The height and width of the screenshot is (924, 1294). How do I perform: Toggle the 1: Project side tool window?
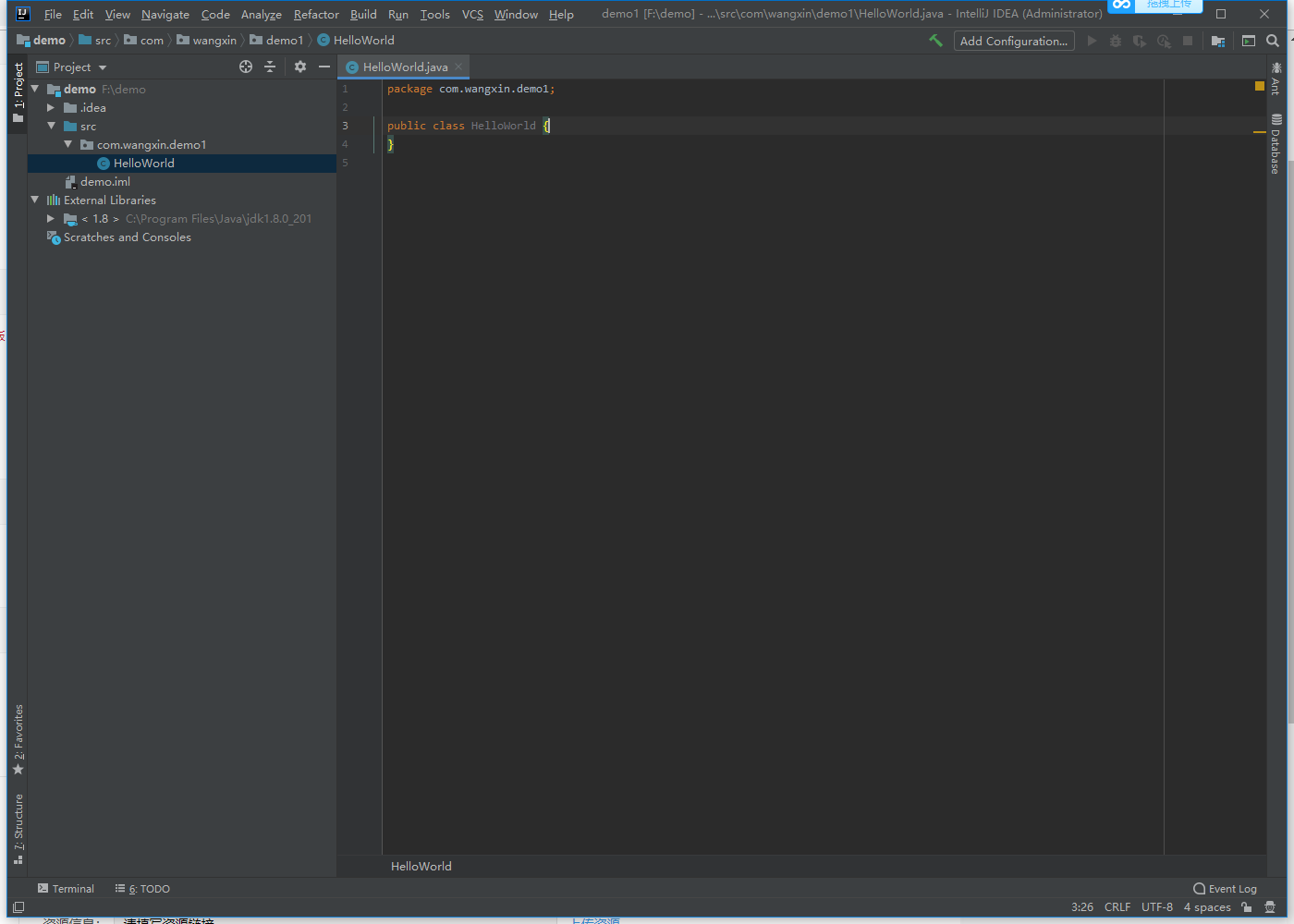18,92
